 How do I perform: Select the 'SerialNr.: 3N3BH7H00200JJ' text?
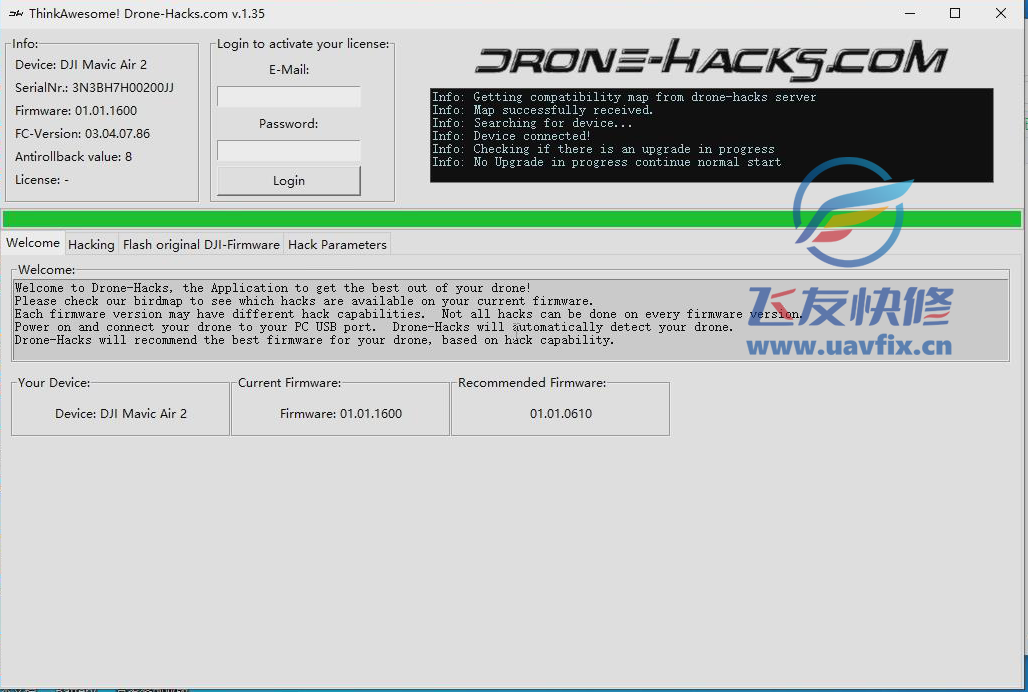[x=94, y=88]
